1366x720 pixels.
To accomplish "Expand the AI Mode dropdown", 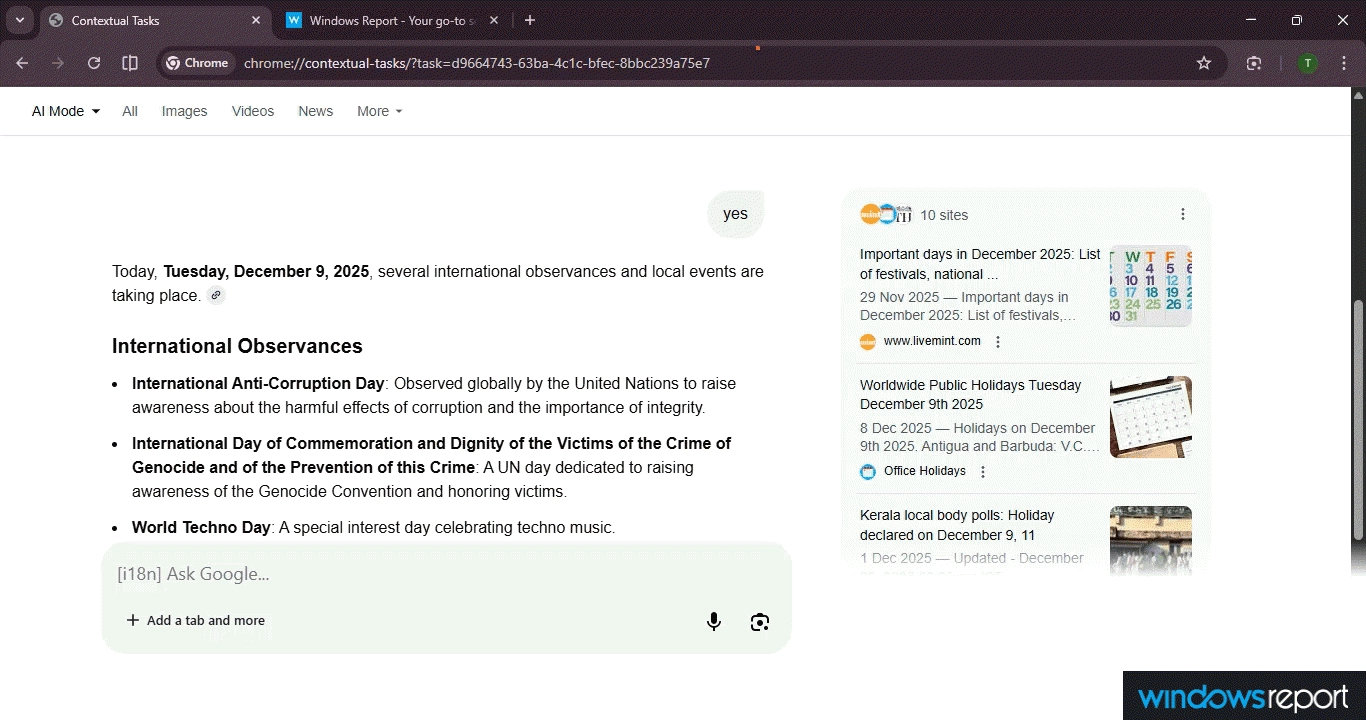I will point(64,111).
